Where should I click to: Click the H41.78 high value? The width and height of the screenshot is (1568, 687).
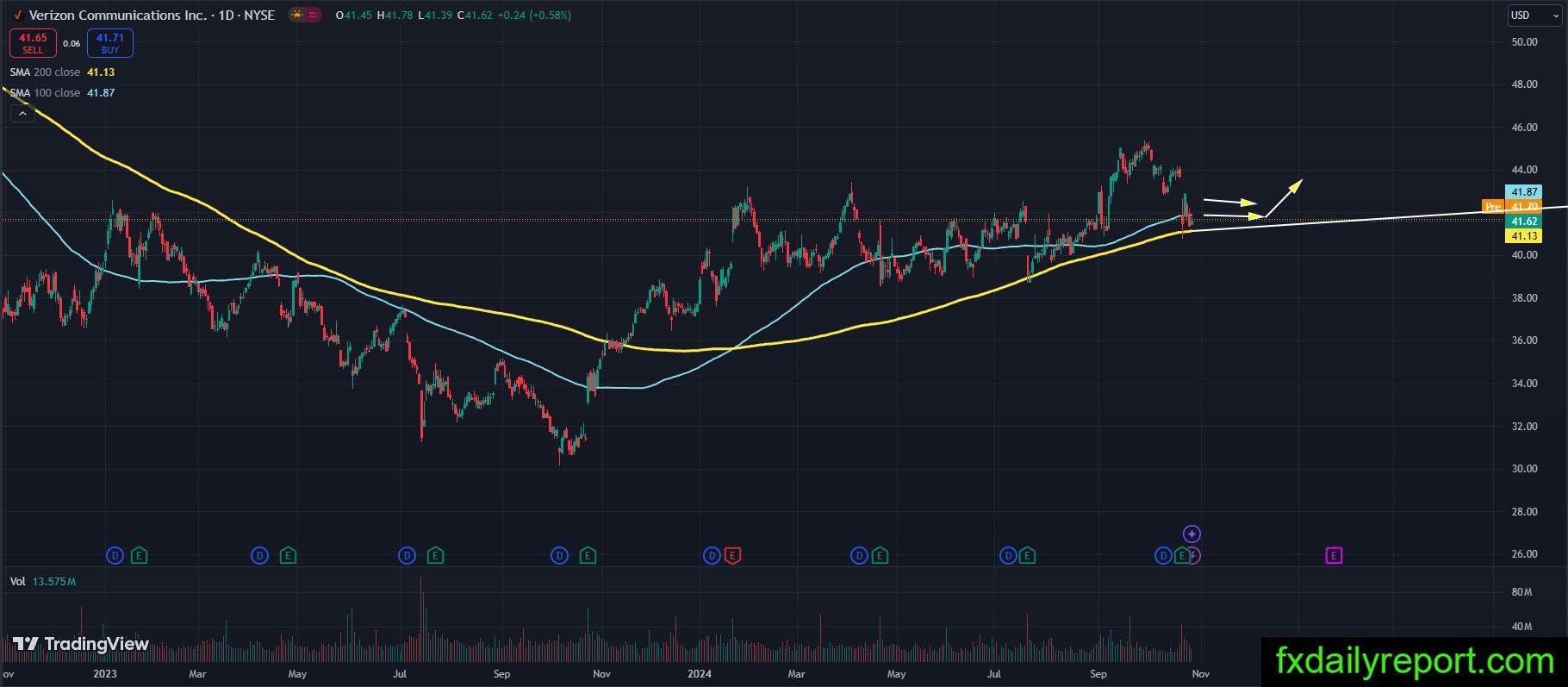pos(395,15)
